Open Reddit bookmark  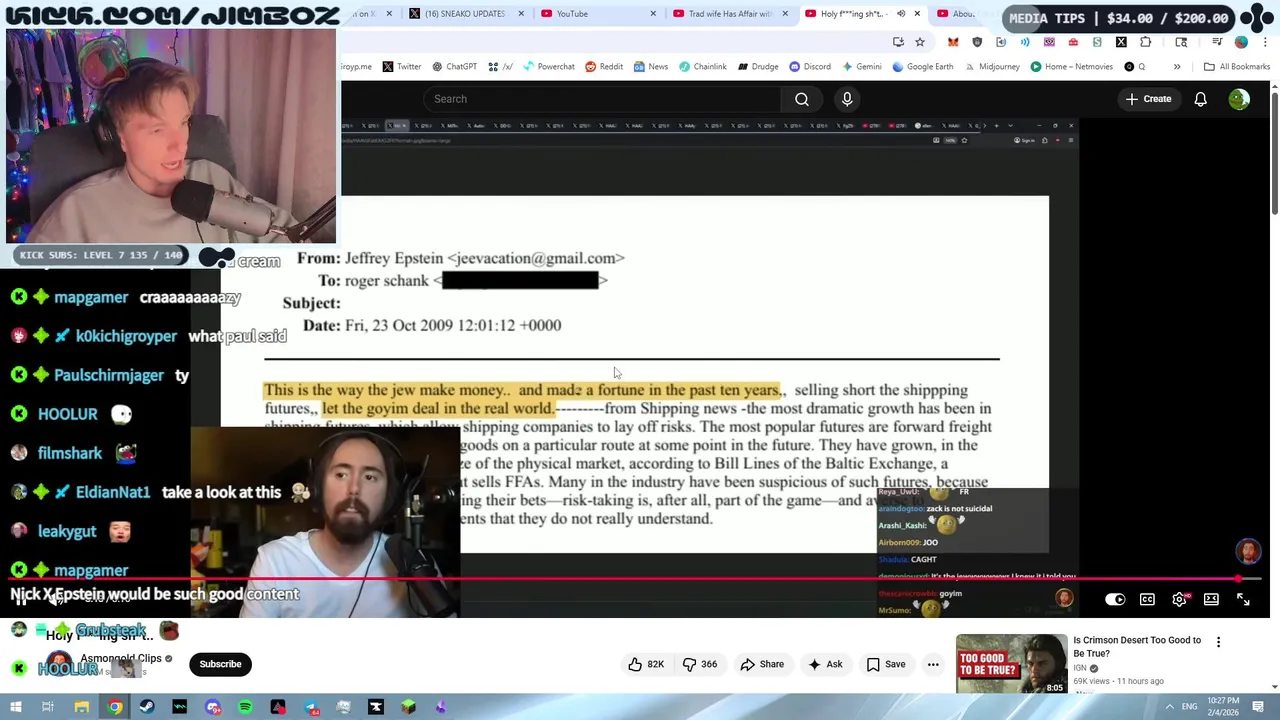[604, 67]
